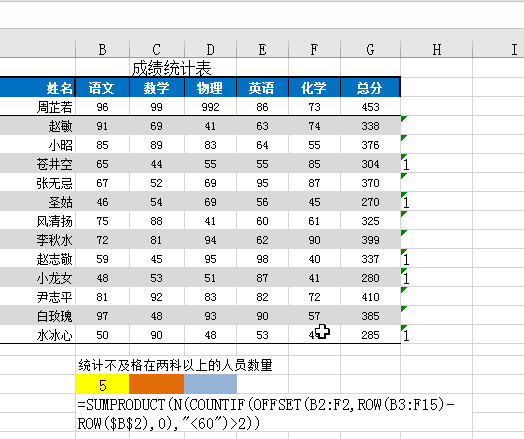524x439 pixels.
Task: Select the name cell 小昭
Action: click(38, 145)
